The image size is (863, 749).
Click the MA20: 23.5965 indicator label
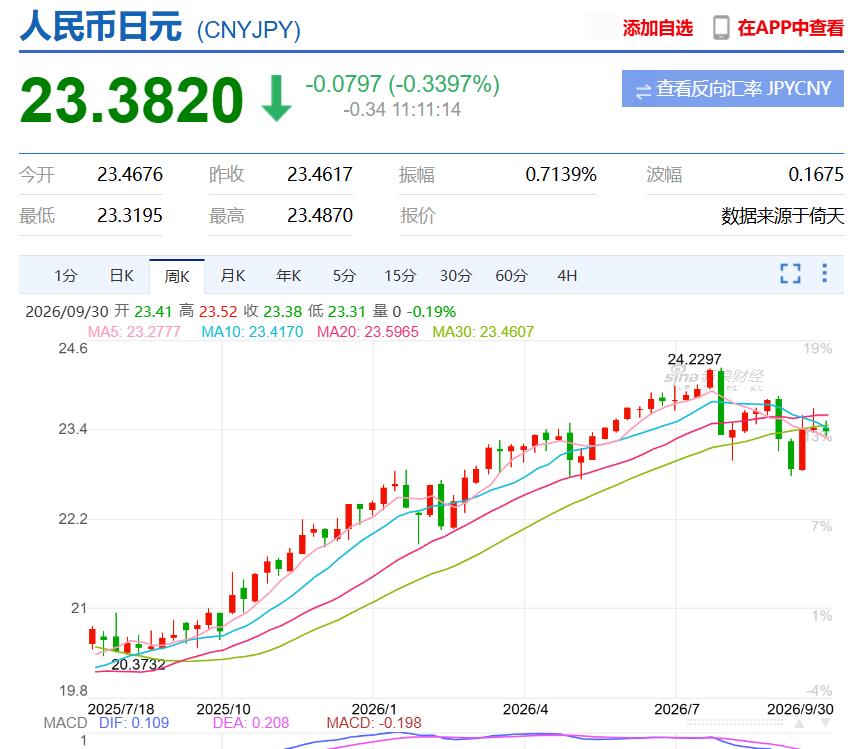coord(368,332)
